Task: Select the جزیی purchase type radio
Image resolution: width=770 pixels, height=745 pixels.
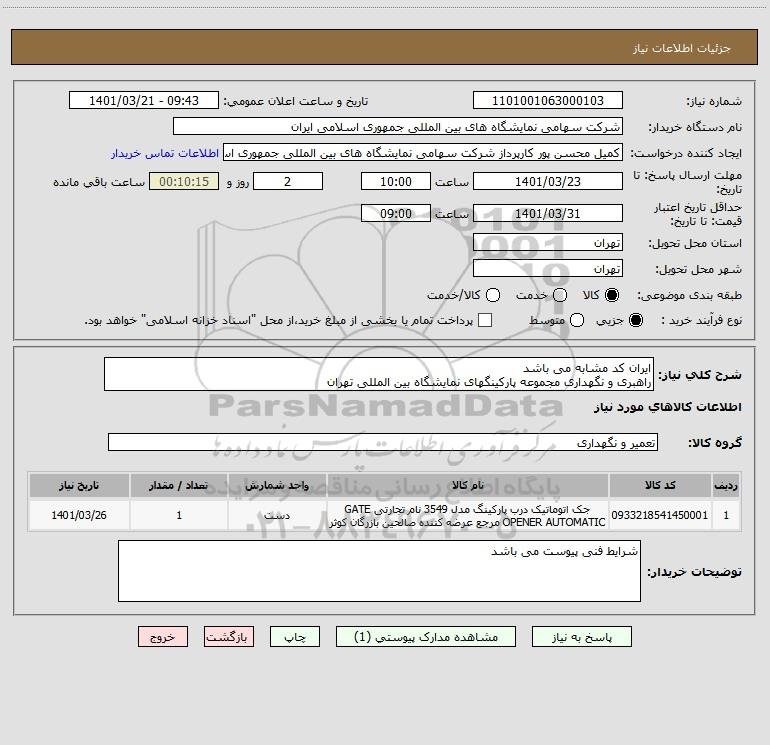Action: [636, 320]
